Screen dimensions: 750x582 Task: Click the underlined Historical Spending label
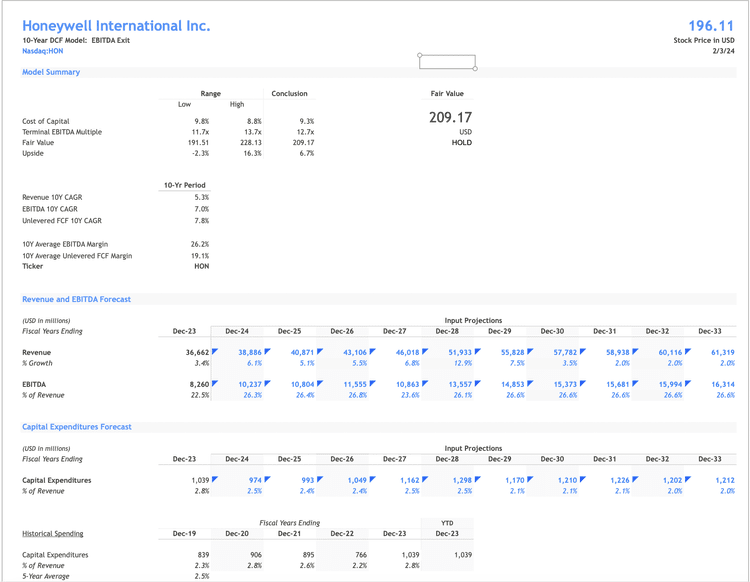(53, 534)
